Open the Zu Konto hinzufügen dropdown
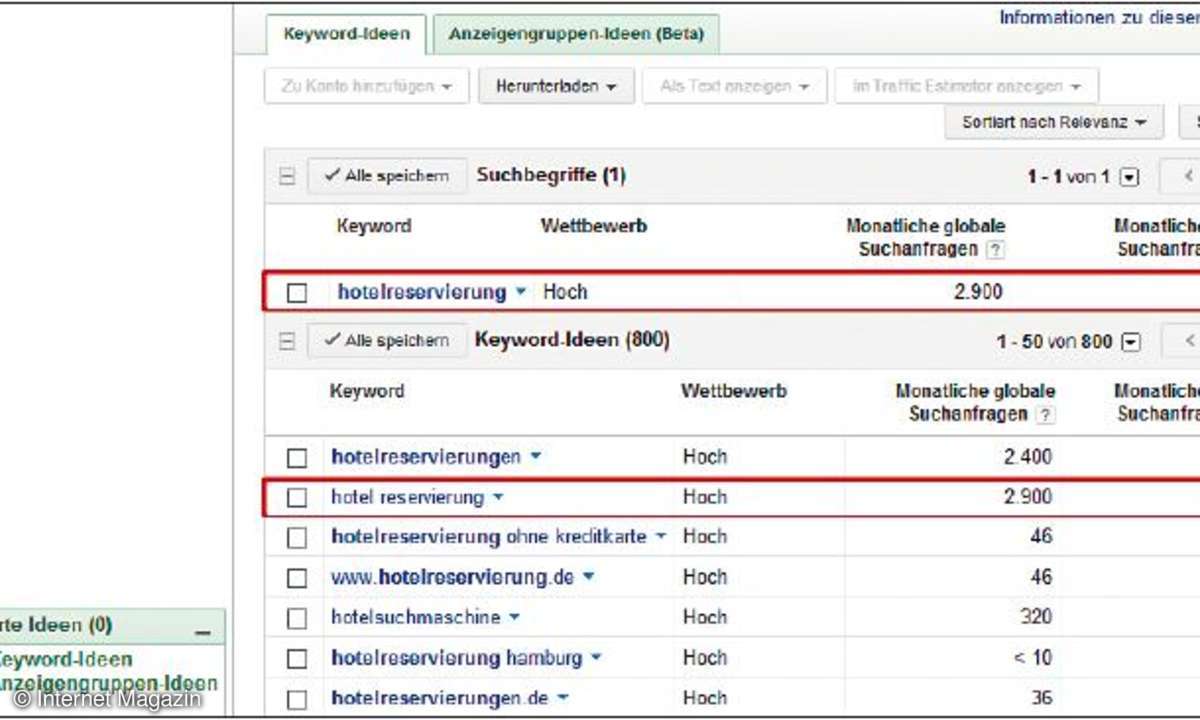1200x720 pixels. [367, 86]
